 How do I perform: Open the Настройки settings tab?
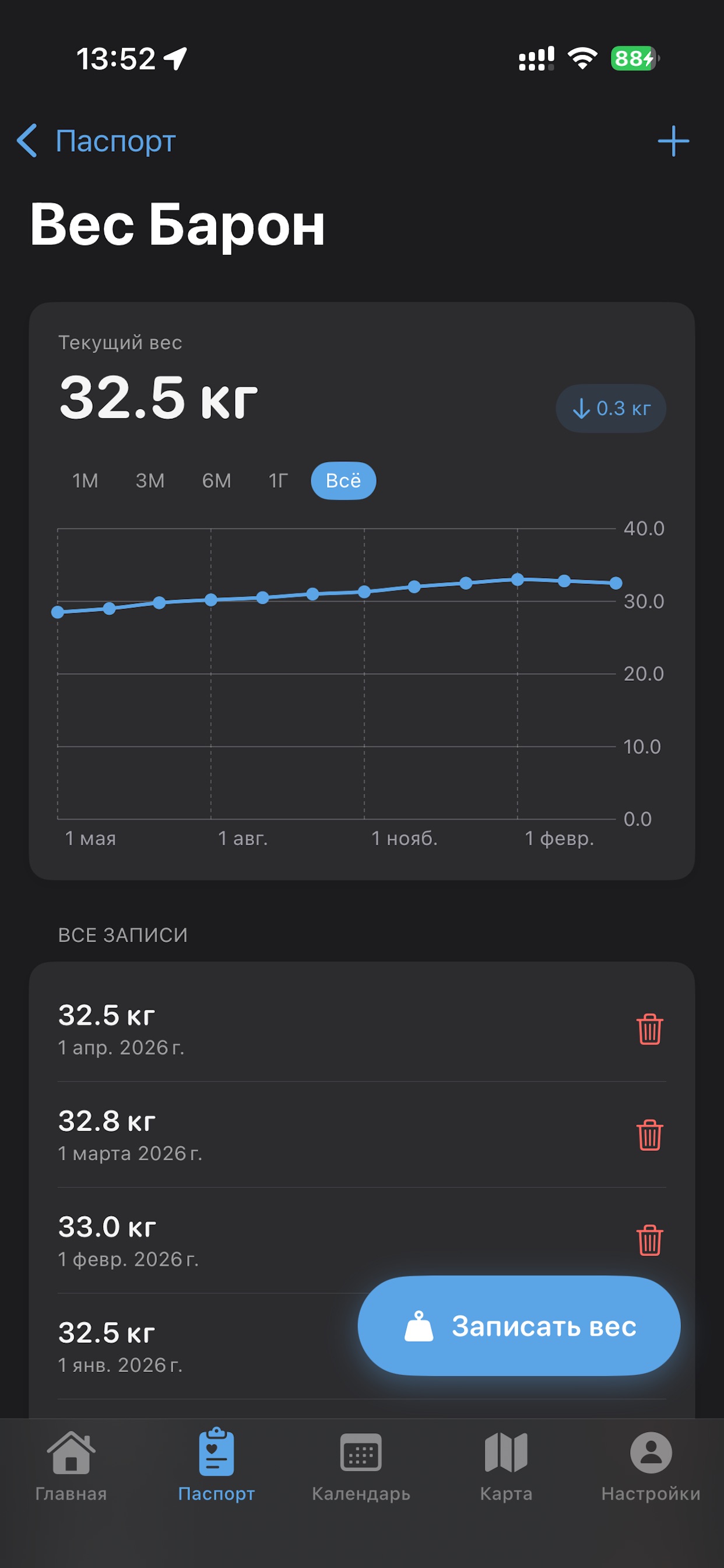pyautogui.click(x=651, y=1466)
